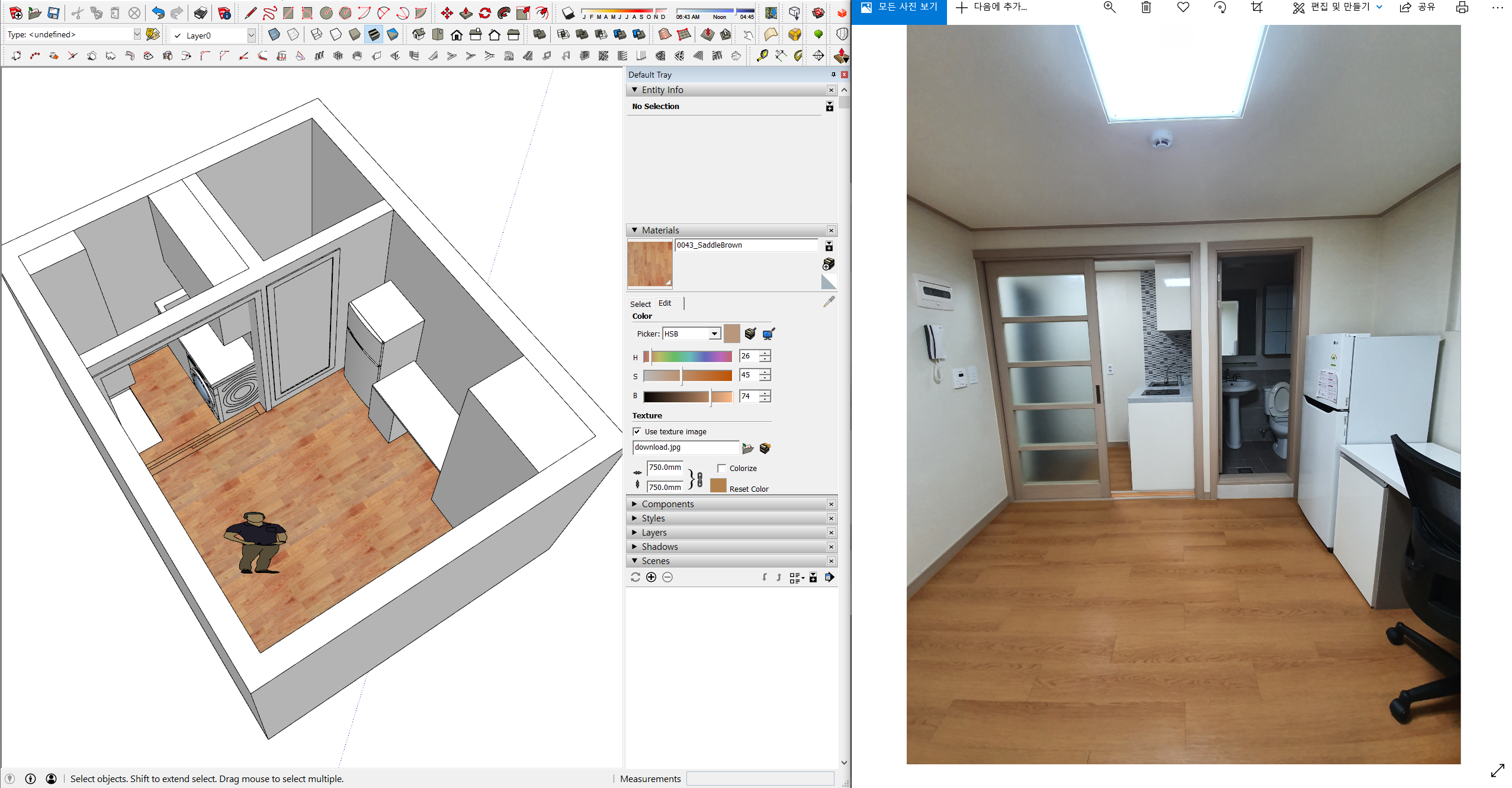The image size is (1512, 788).
Task: Toggle Use texture image checkbox
Action: (x=637, y=431)
